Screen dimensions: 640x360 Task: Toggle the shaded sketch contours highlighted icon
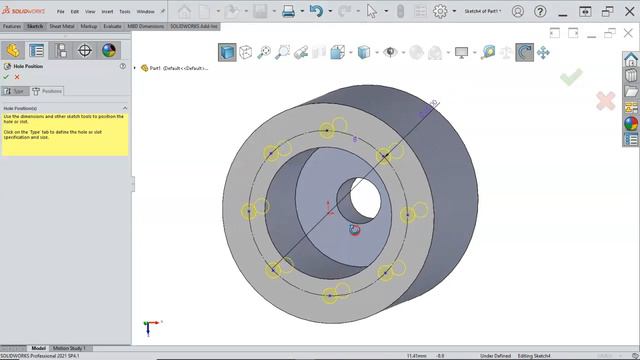point(227,52)
